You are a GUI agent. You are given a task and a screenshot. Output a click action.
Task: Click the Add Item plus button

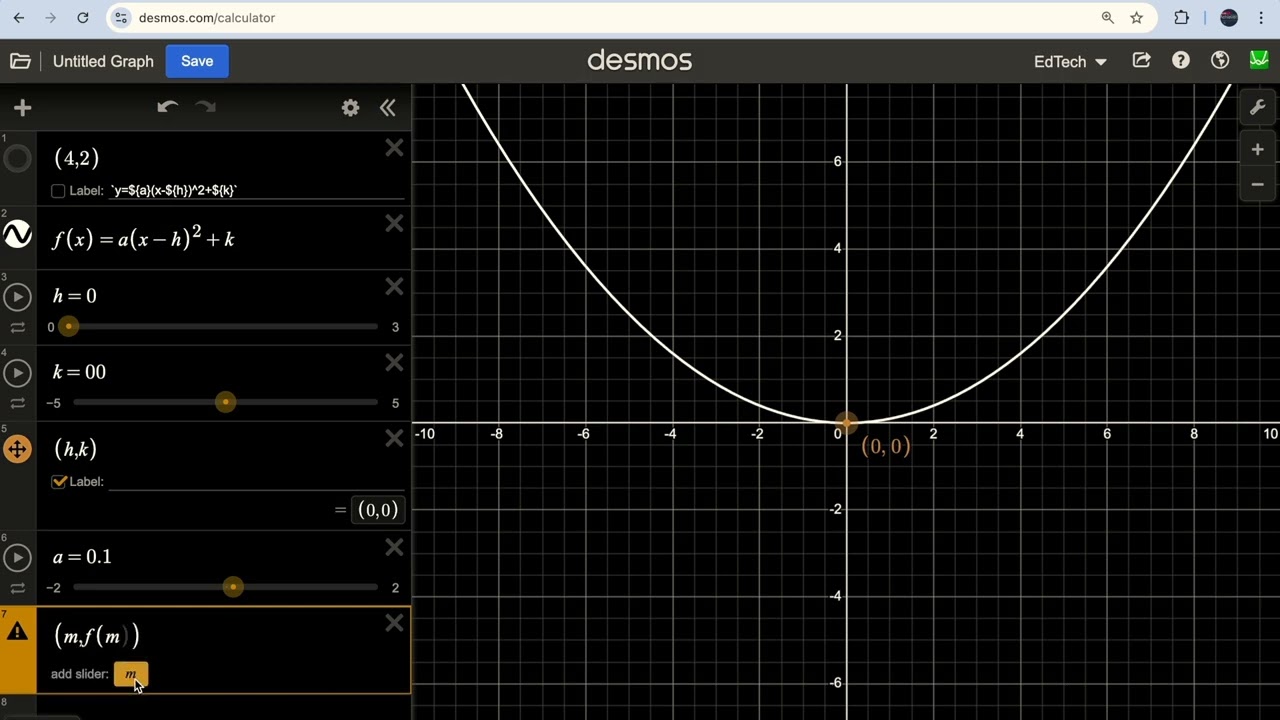pyautogui.click(x=23, y=108)
